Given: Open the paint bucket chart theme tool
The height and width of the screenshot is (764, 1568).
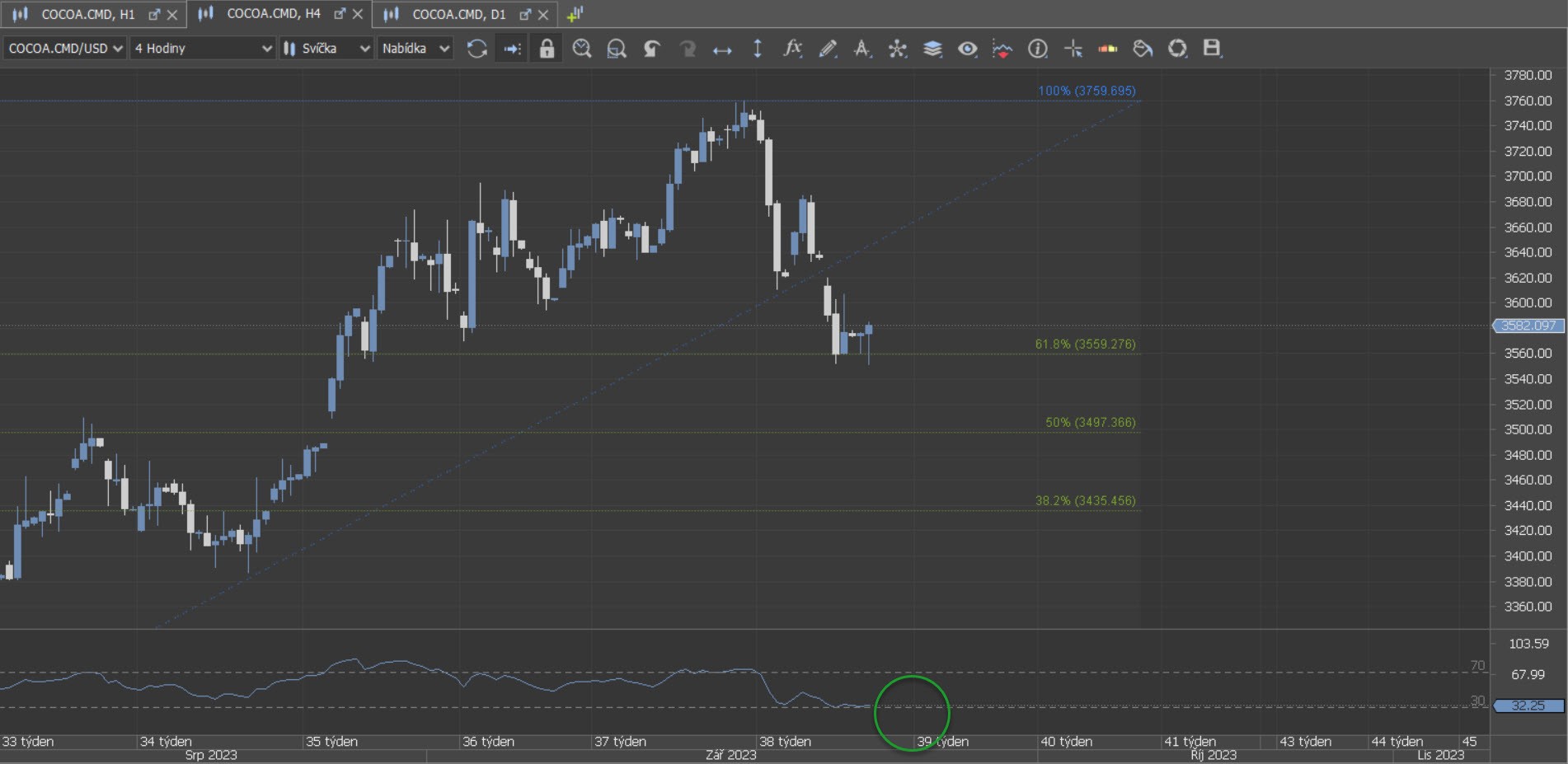Looking at the screenshot, I should [x=1143, y=49].
